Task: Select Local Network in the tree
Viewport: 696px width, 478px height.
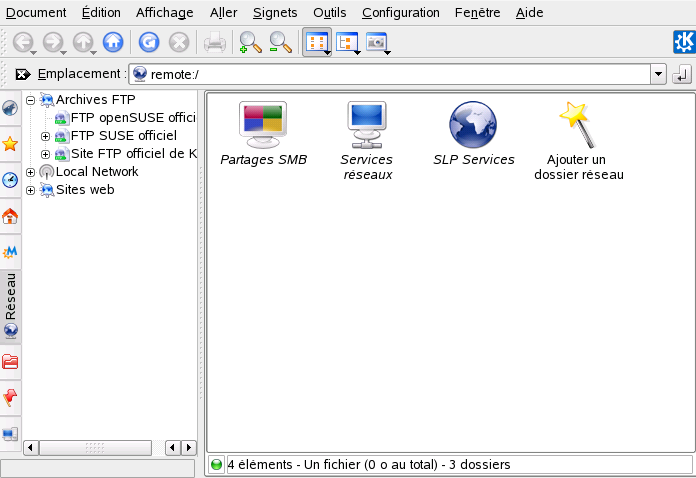Action: (x=89, y=172)
